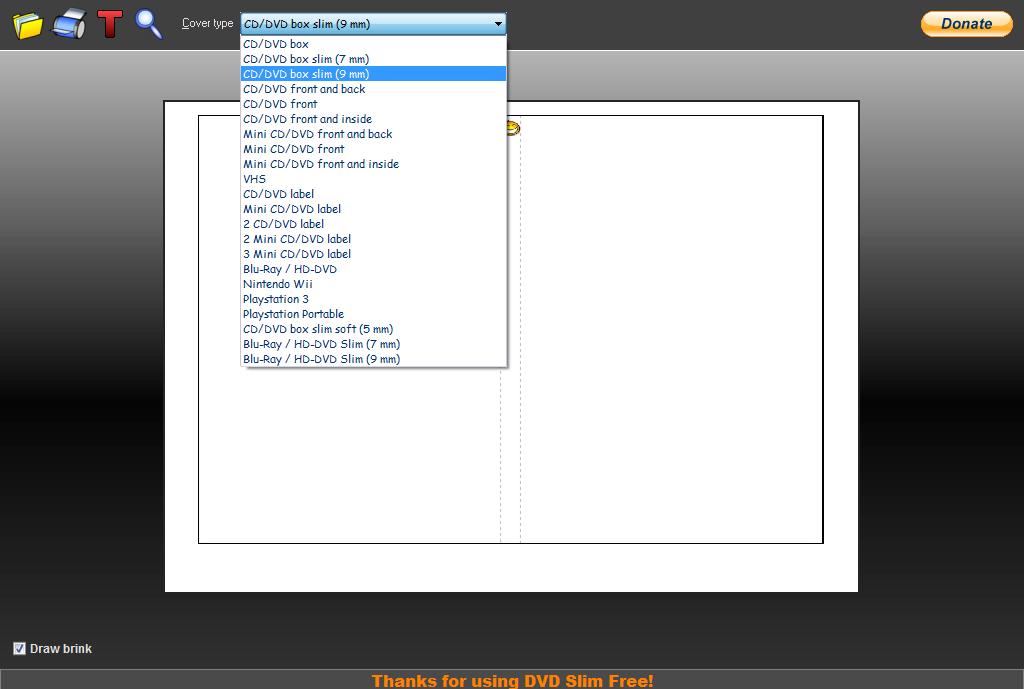Click the printer icon to print the cover

(68, 24)
